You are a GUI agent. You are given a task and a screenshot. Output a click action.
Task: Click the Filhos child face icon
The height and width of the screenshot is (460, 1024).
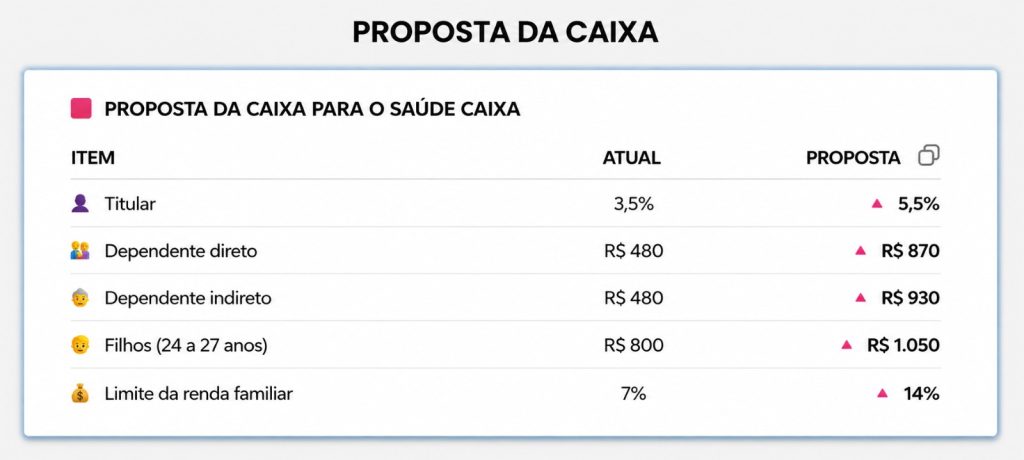[x=80, y=346]
